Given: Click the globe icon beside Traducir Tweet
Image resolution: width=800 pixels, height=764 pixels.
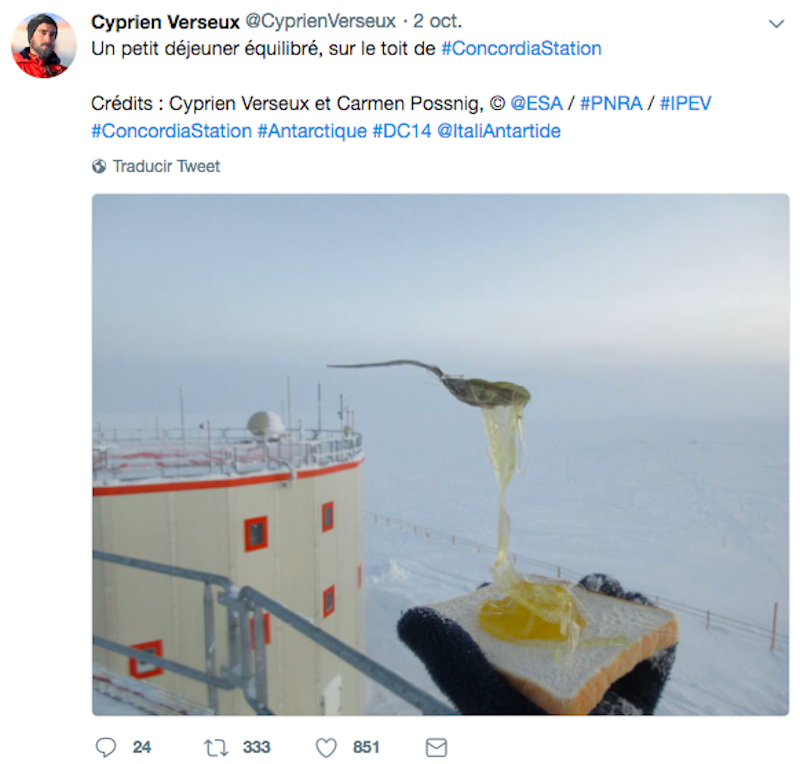Looking at the screenshot, I should coord(99,167).
